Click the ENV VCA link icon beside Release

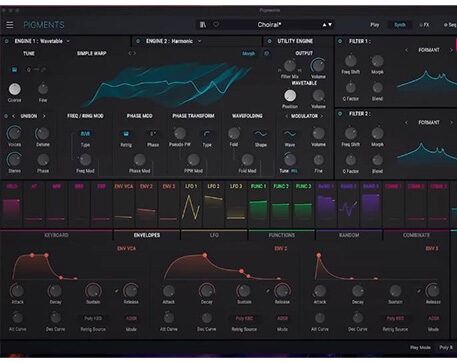(x=116, y=291)
